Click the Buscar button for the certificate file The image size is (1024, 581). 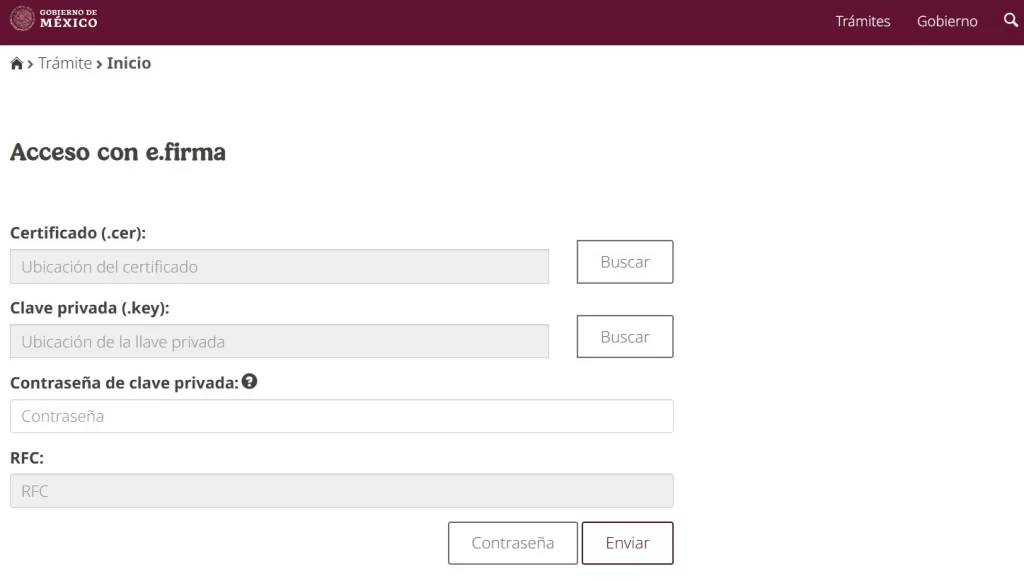(x=625, y=262)
